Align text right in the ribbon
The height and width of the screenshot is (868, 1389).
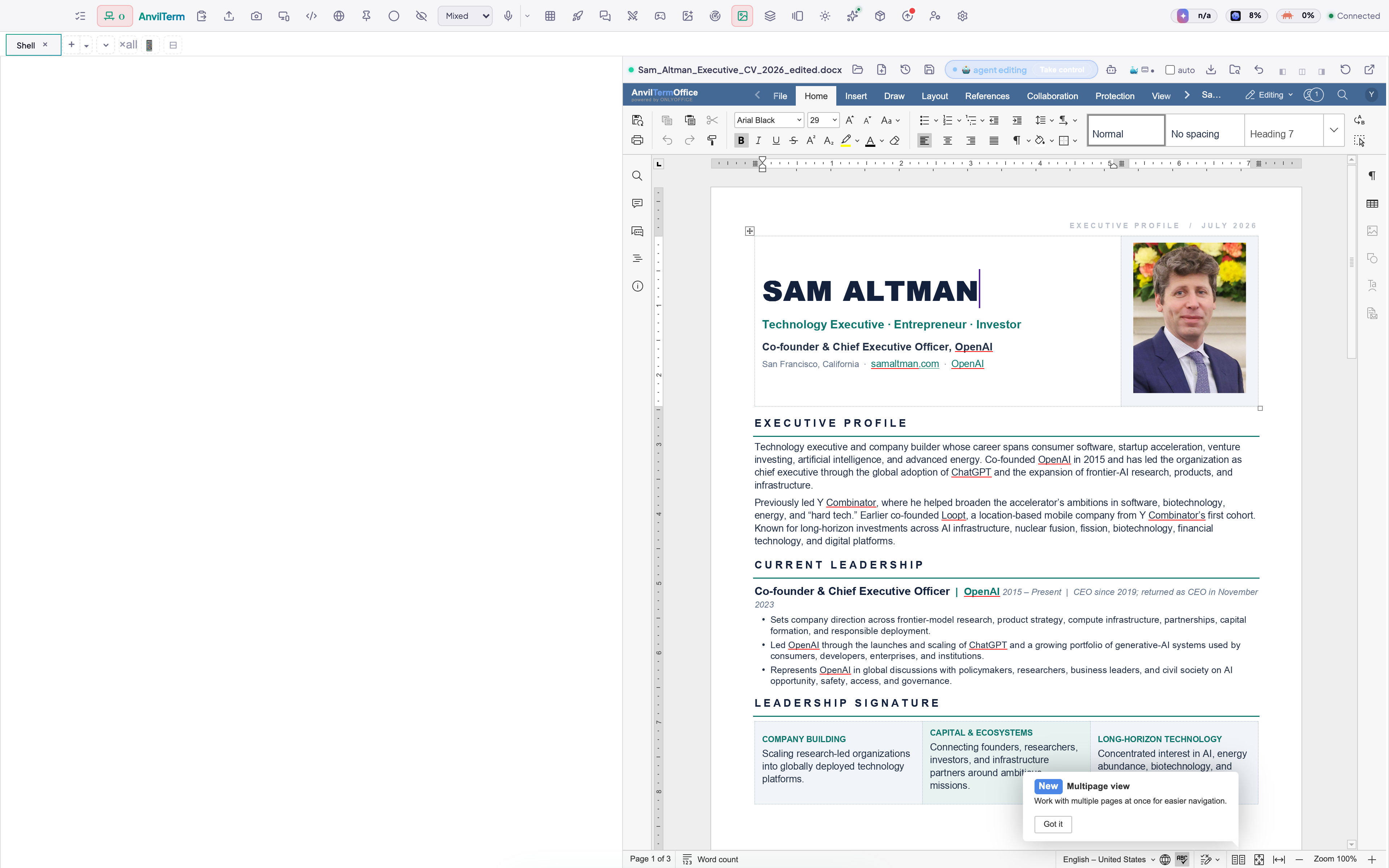click(x=970, y=140)
